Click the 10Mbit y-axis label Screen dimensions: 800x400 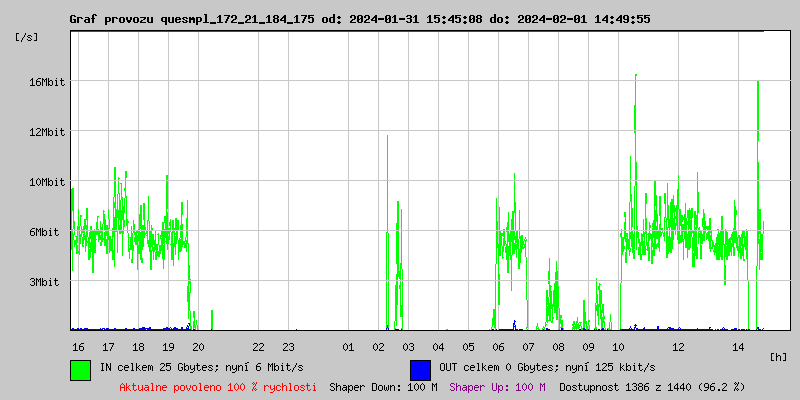pyautogui.click(x=46, y=182)
